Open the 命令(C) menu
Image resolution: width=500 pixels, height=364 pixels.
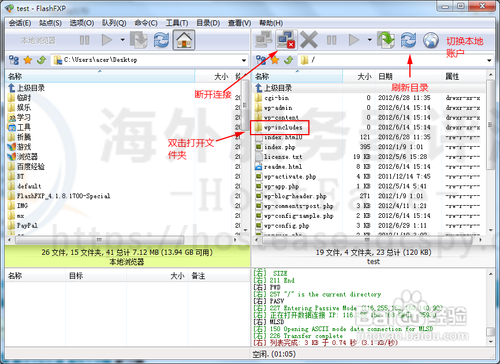click(x=146, y=23)
